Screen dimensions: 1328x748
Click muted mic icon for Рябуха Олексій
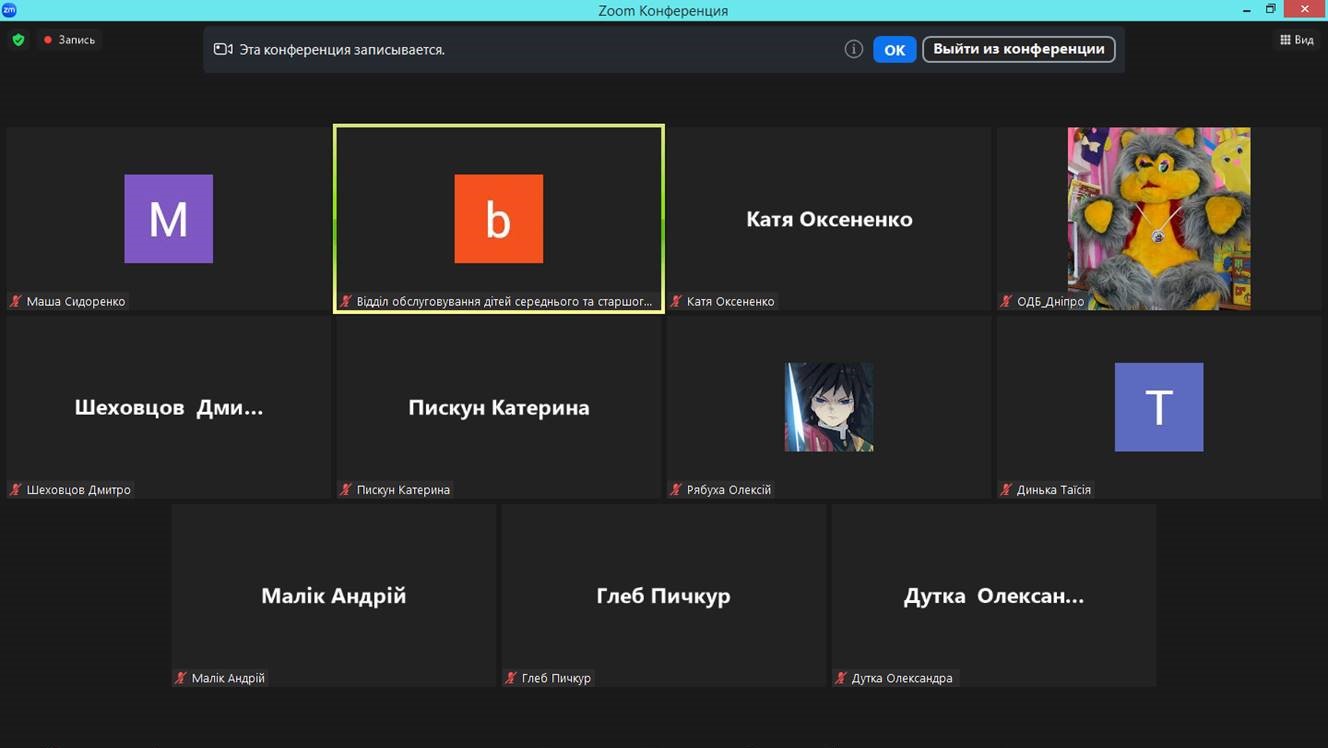click(x=676, y=489)
